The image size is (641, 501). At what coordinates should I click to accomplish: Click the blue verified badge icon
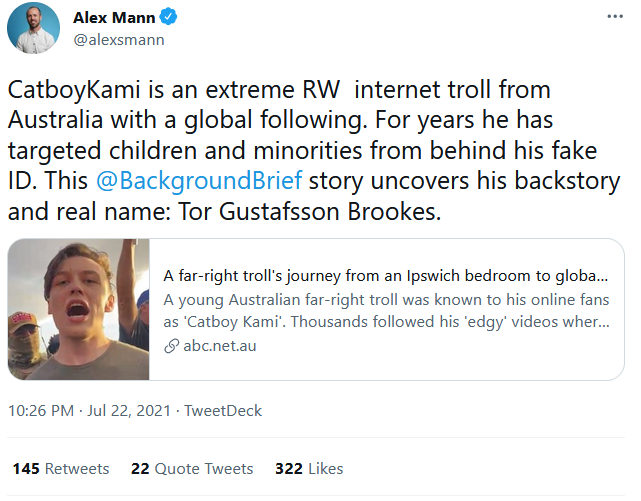coord(170,18)
